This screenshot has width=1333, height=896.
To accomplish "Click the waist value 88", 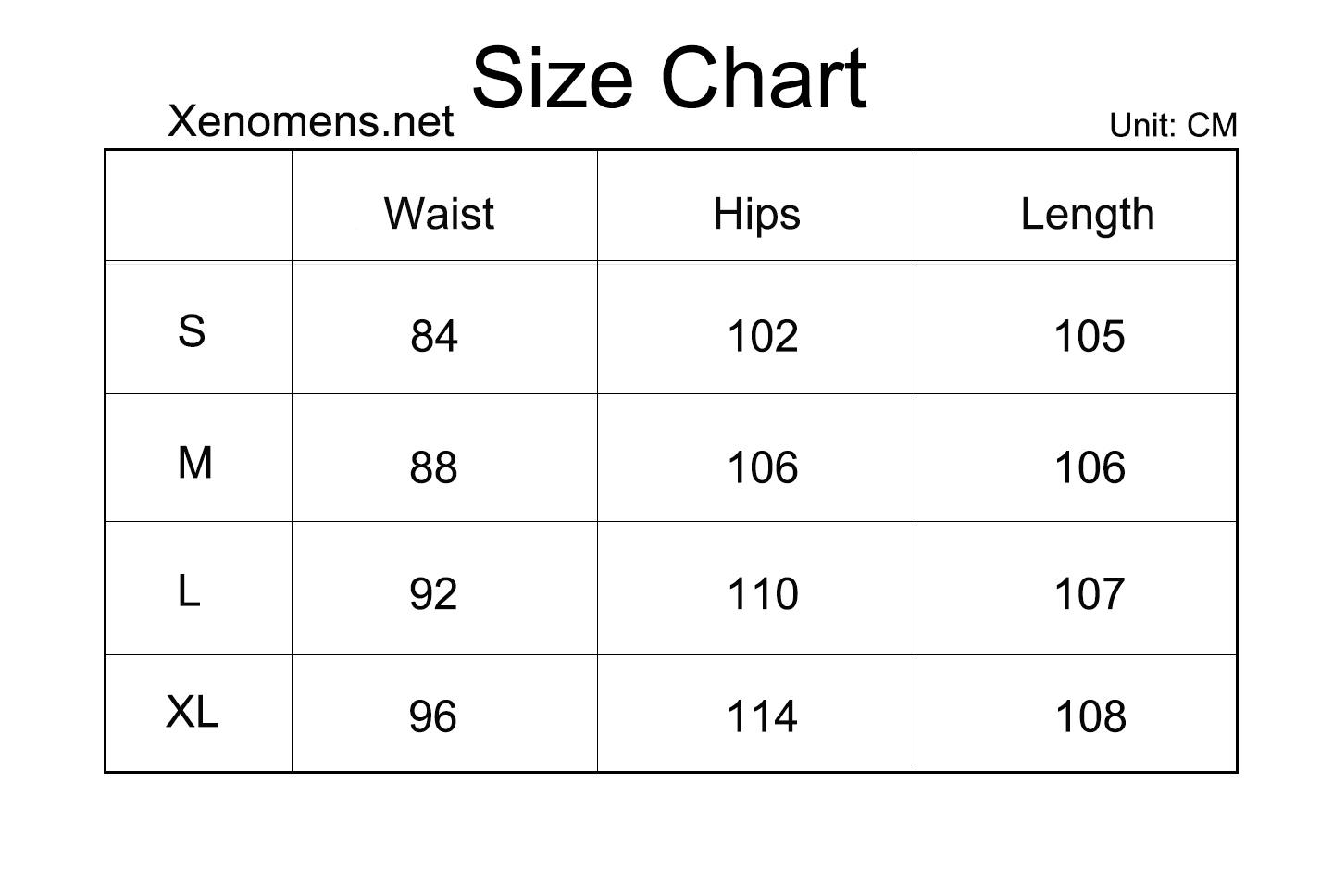I will [x=433, y=468].
